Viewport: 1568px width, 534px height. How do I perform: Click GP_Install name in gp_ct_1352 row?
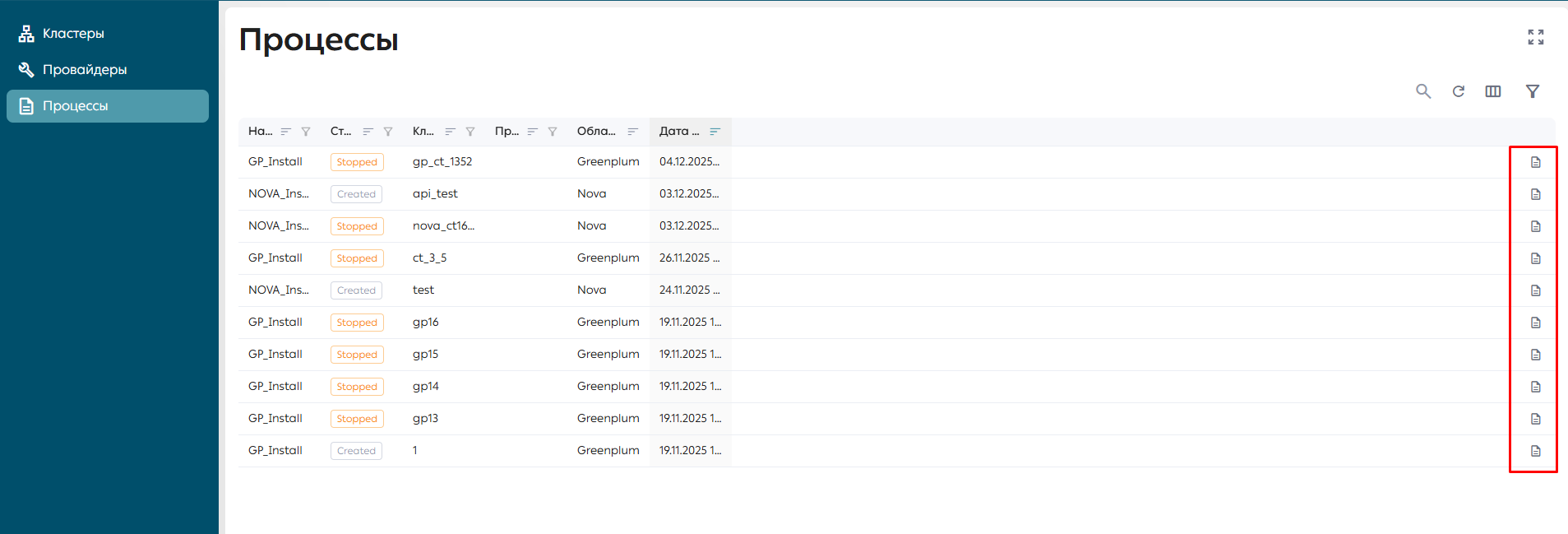(275, 162)
